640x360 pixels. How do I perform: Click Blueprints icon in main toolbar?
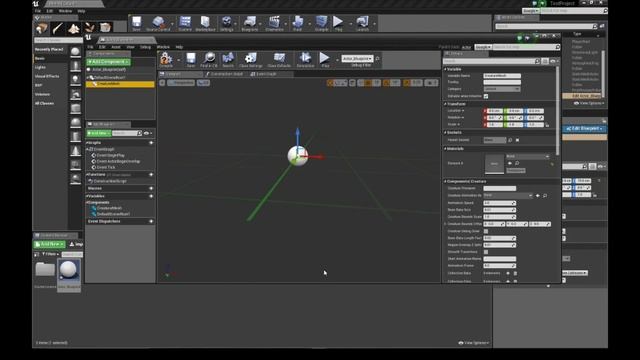pyautogui.click(x=250, y=23)
